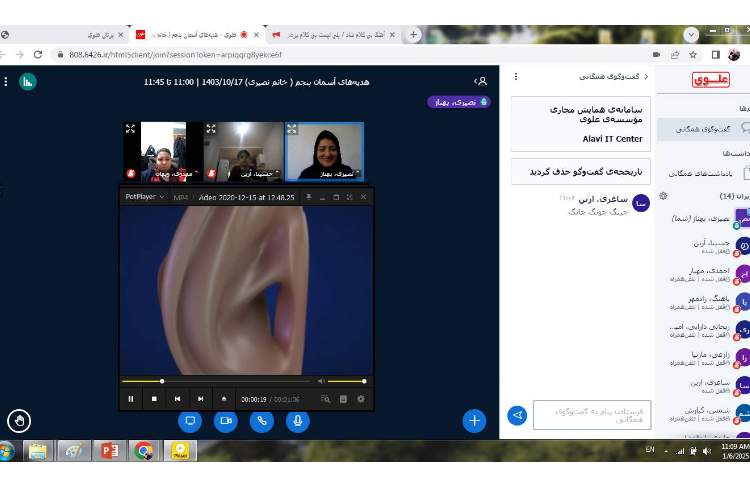Raise hand with the hand icon
Viewport: 750px width, 480px height.
[19, 421]
